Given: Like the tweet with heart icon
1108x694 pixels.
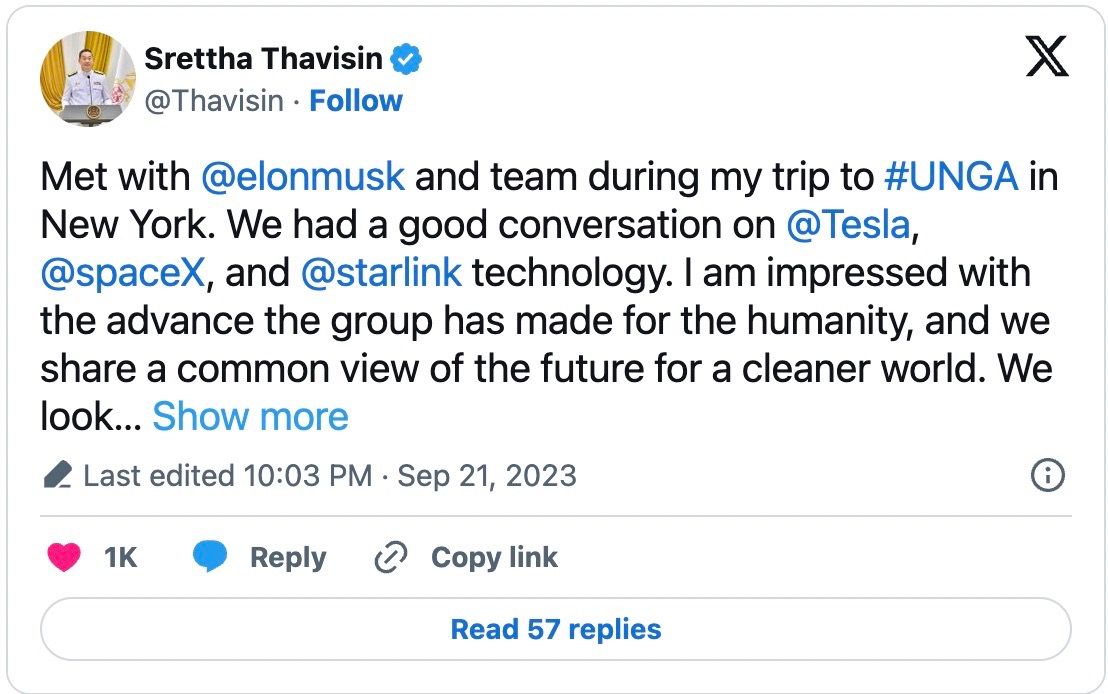Looking at the screenshot, I should [x=64, y=558].
